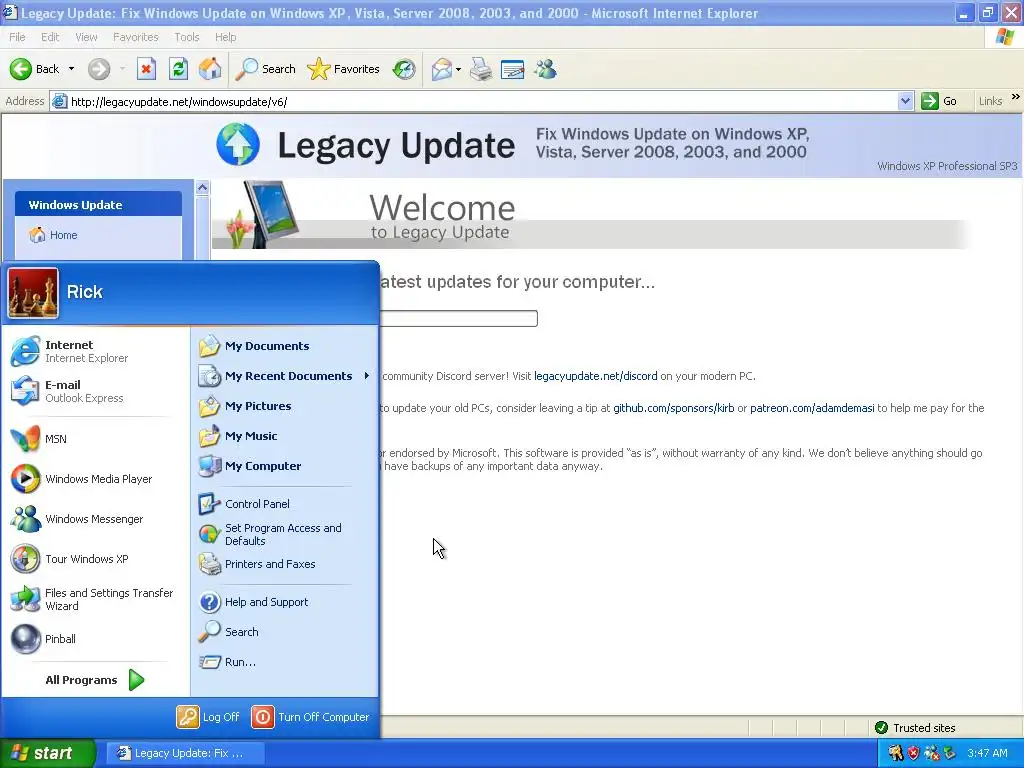Open the Favorites menu

(135, 37)
